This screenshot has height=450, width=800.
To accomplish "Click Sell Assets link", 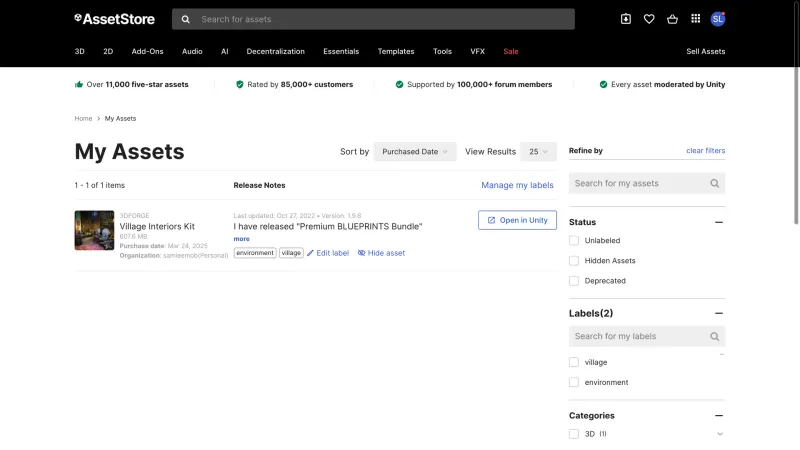I will pyautogui.click(x=706, y=52).
